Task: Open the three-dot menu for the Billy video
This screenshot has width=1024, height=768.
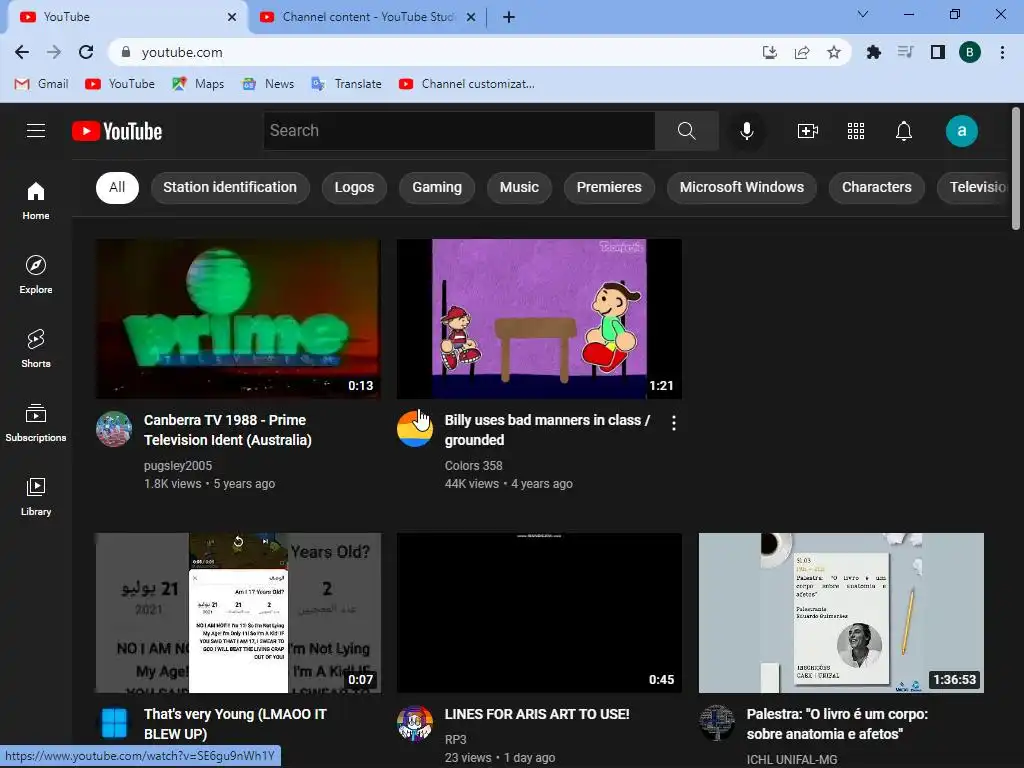Action: click(673, 423)
